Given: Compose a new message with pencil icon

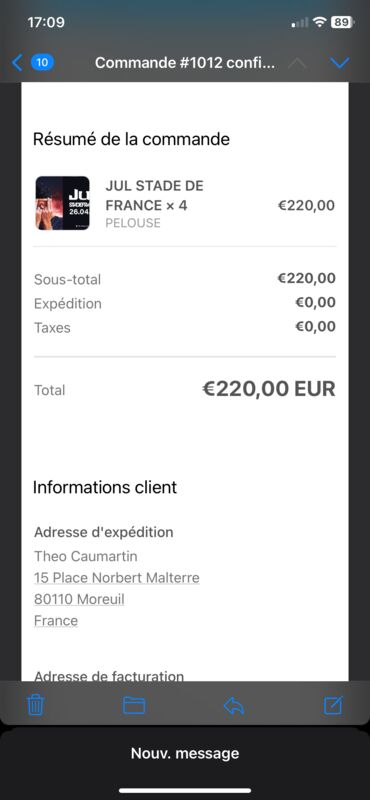Looking at the screenshot, I should click(x=334, y=705).
